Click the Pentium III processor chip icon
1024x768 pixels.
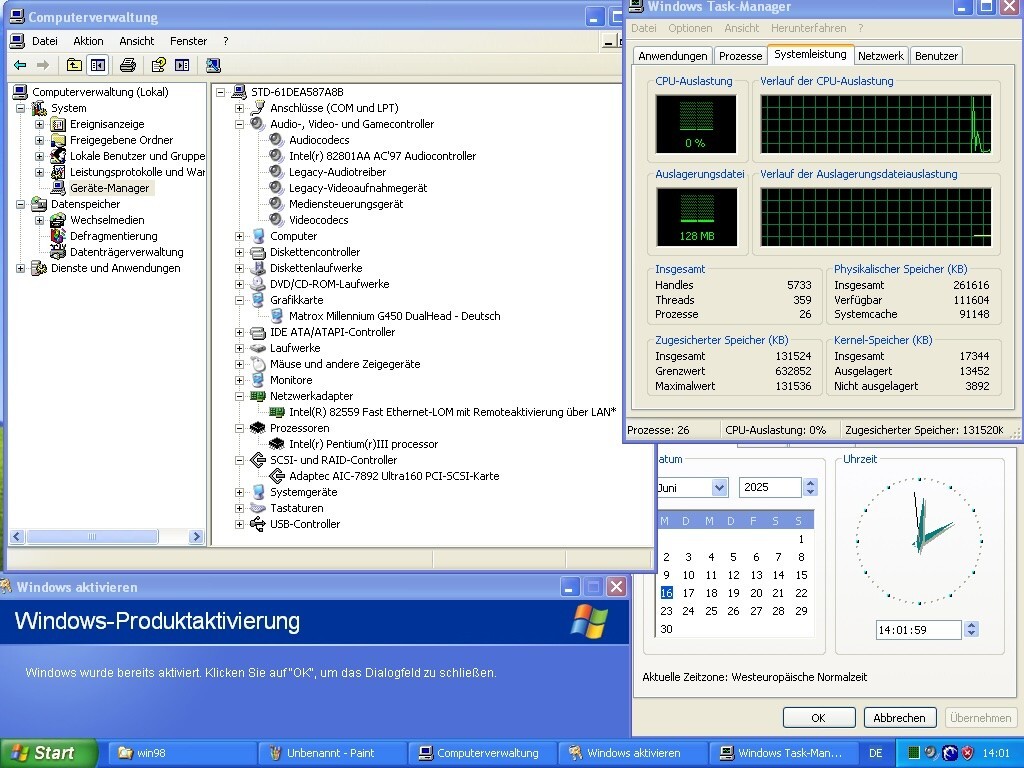coord(277,444)
